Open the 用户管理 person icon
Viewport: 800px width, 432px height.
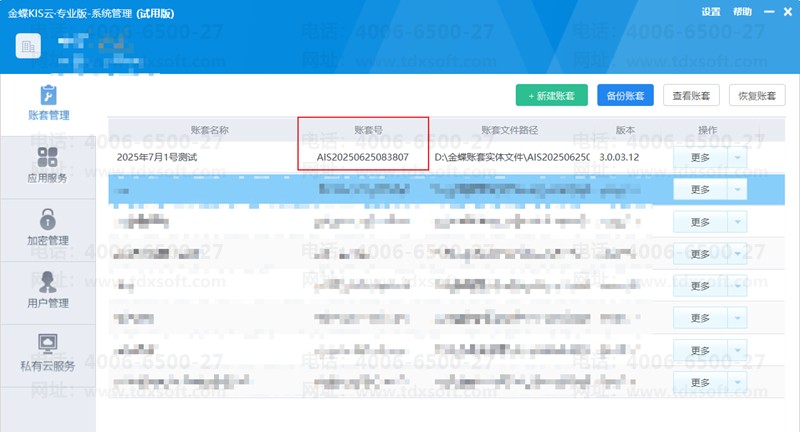[x=47, y=282]
